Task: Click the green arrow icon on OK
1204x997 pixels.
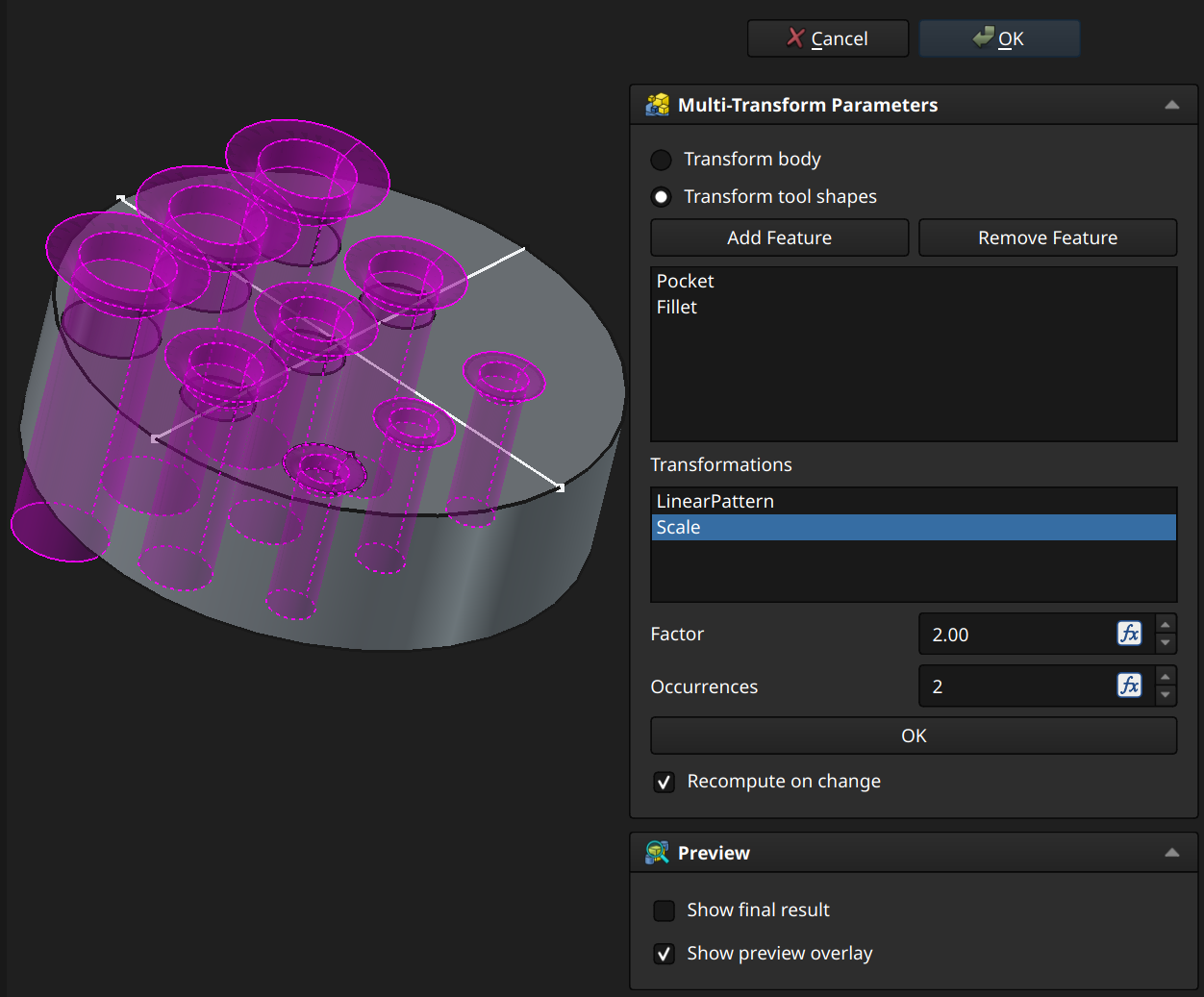Action: (983, 37)
